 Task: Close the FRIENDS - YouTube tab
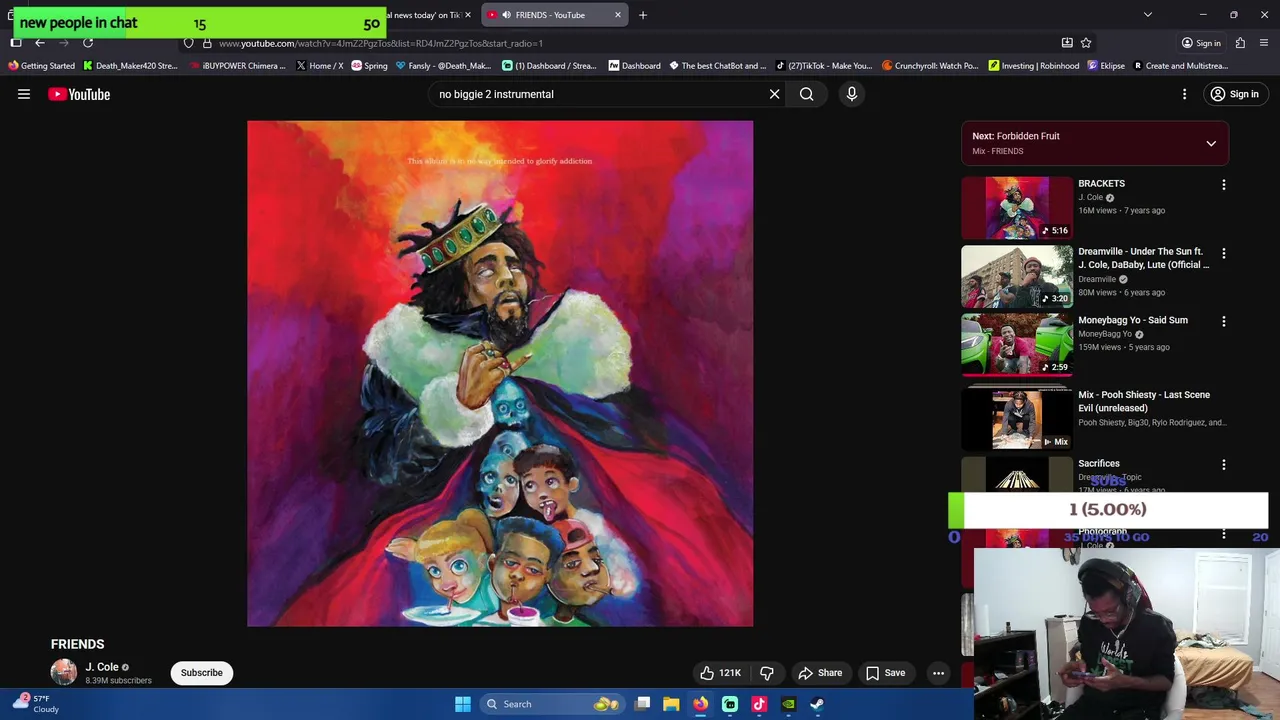(618, 15)
